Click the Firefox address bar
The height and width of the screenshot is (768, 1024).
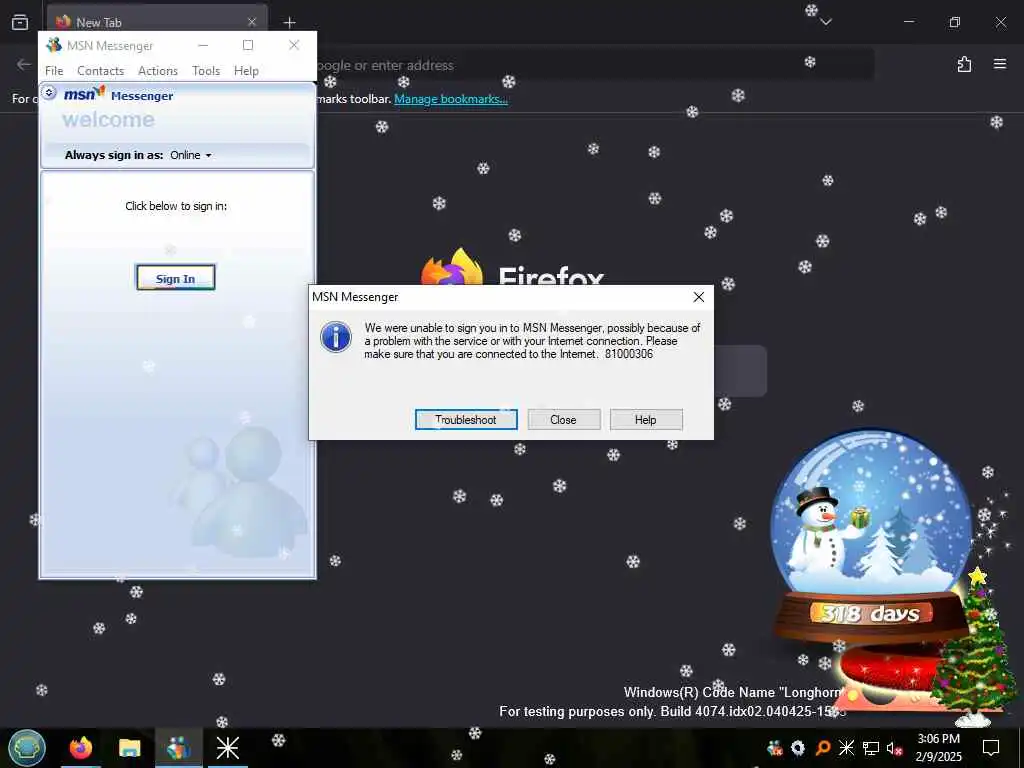pos(588,65)
